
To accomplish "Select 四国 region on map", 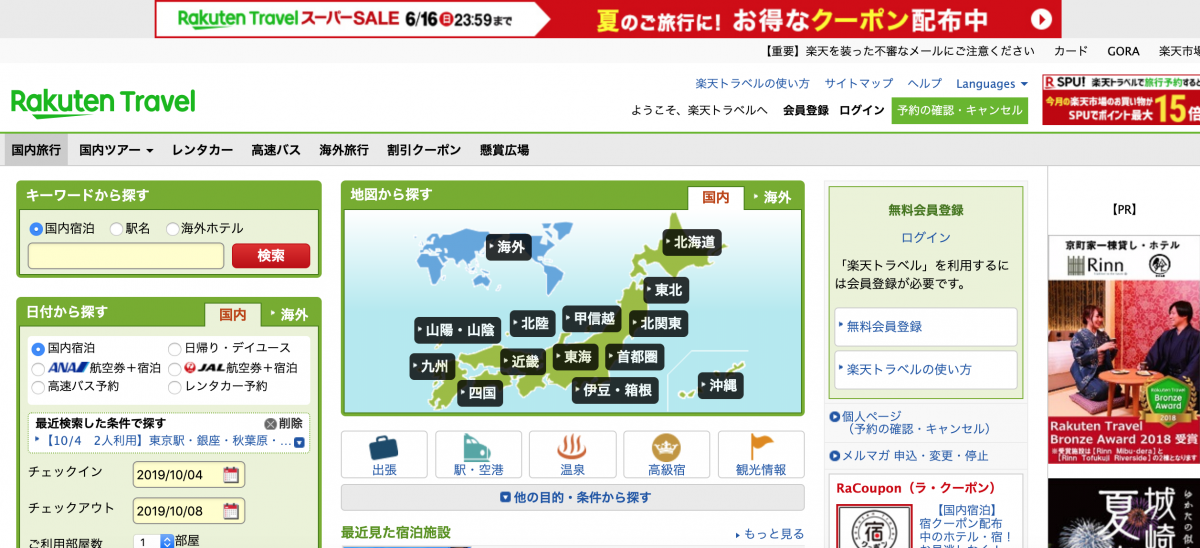I will click(480, 393).
